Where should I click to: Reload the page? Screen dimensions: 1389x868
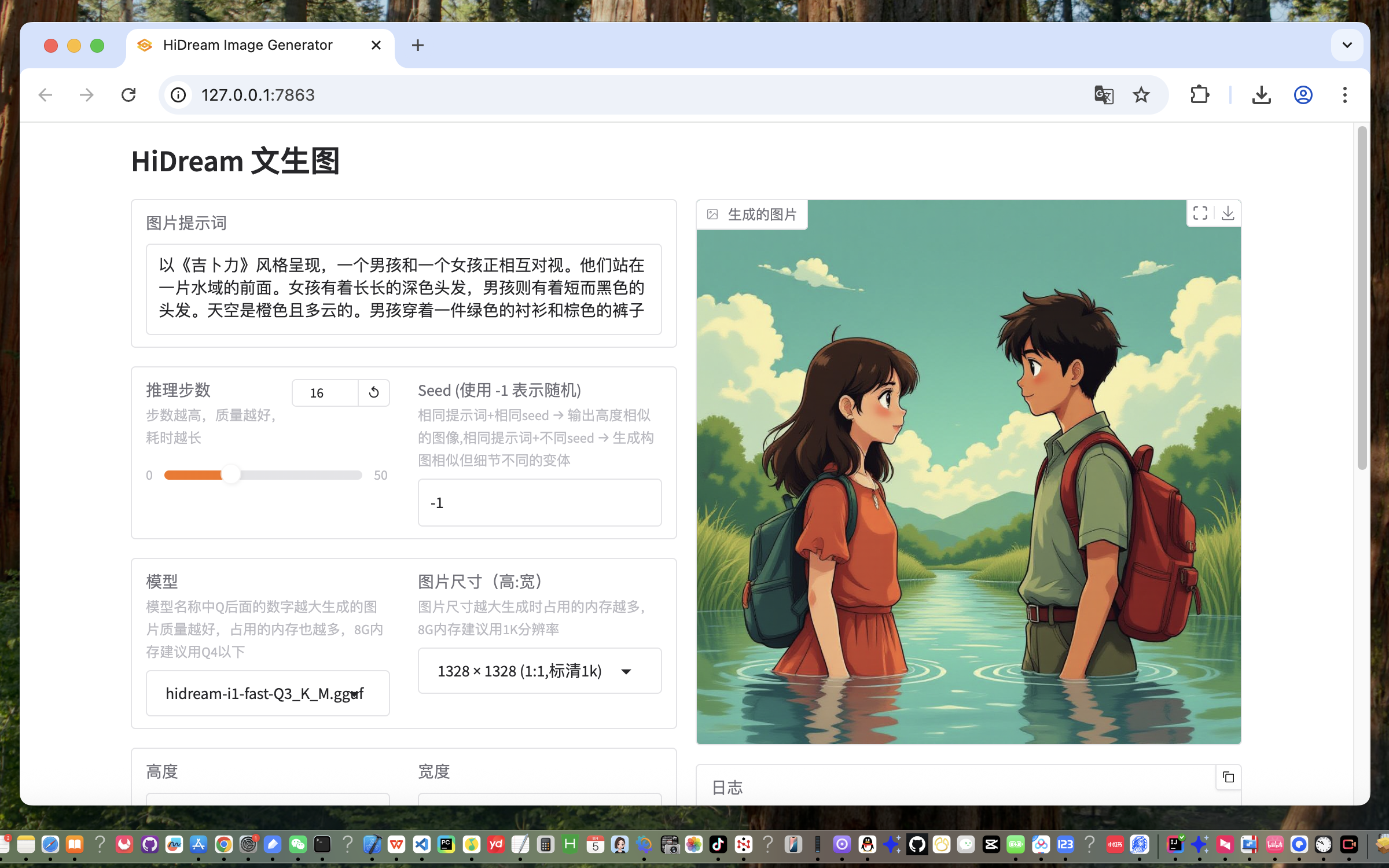[128, 95]
